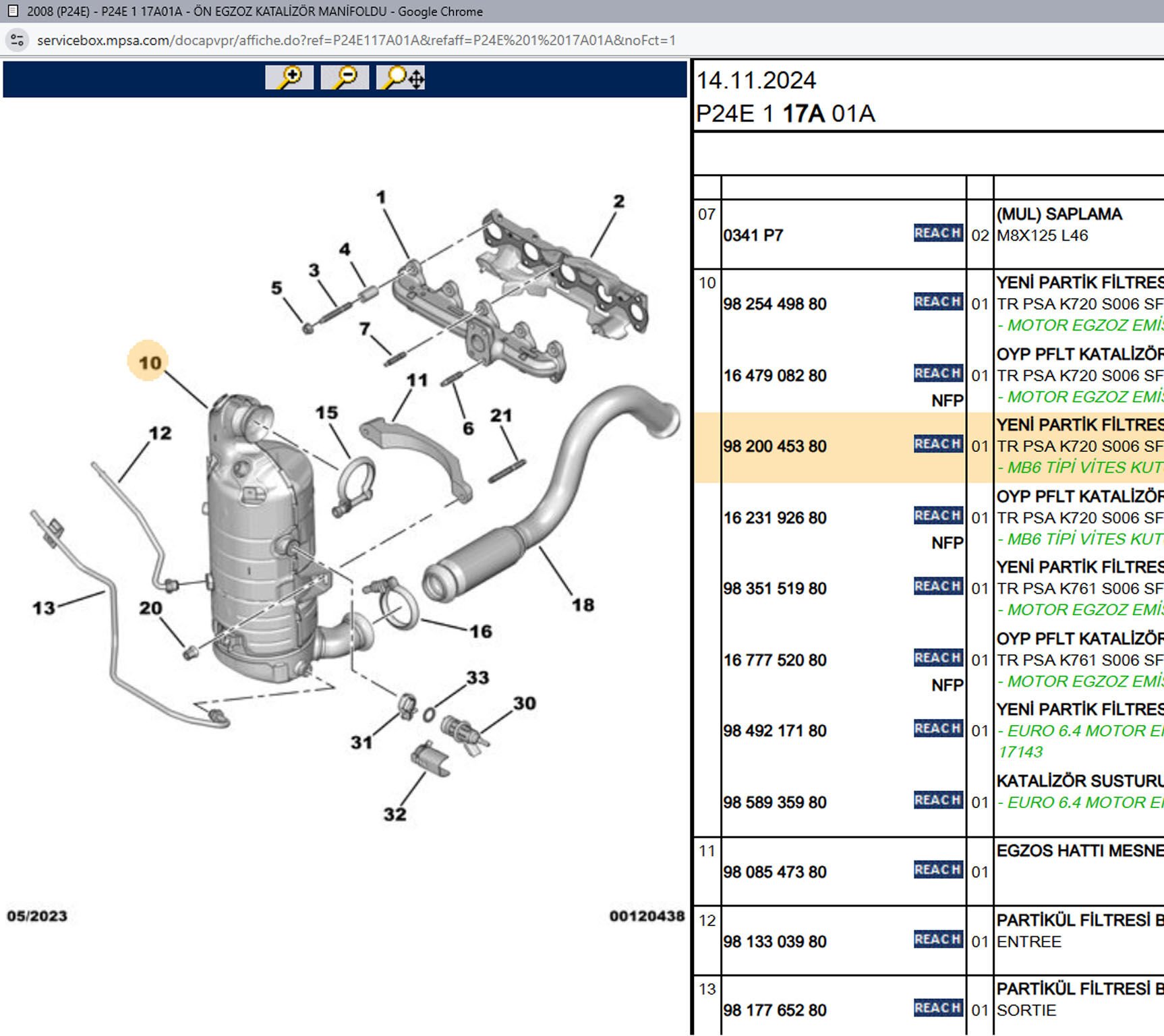This screenshot has height=1036, width=1164.
Task: Click the zoom in magnifier icon
Action: [x=289, y=78]
